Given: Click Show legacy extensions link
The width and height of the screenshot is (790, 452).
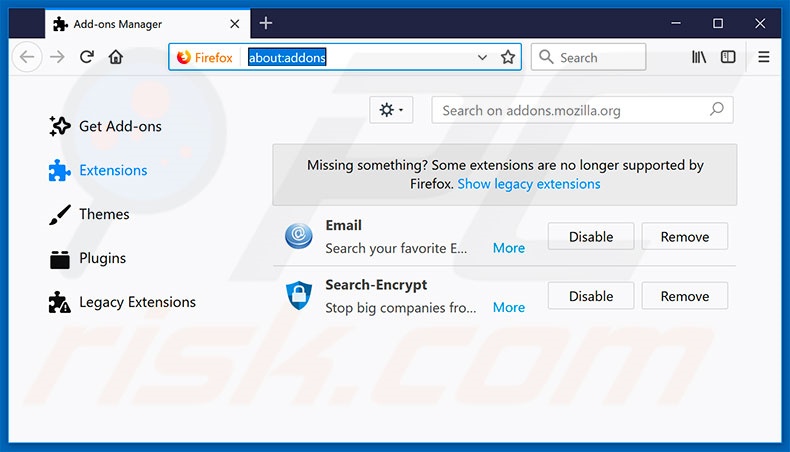Looking at the screenshot, I should coord(529,184).
